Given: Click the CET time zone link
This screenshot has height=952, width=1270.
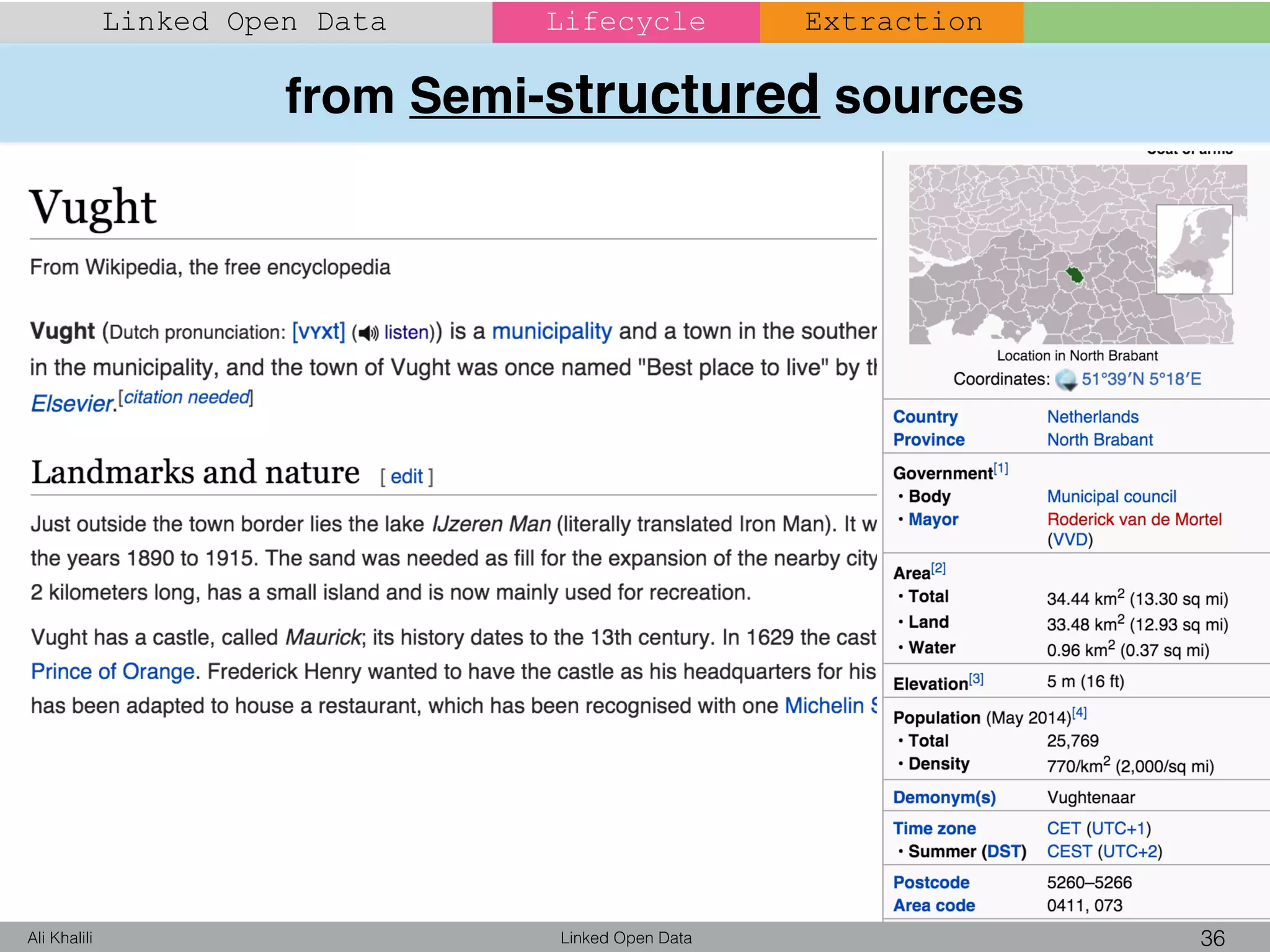Looking at the screenshot, I should pos(1064,829).
